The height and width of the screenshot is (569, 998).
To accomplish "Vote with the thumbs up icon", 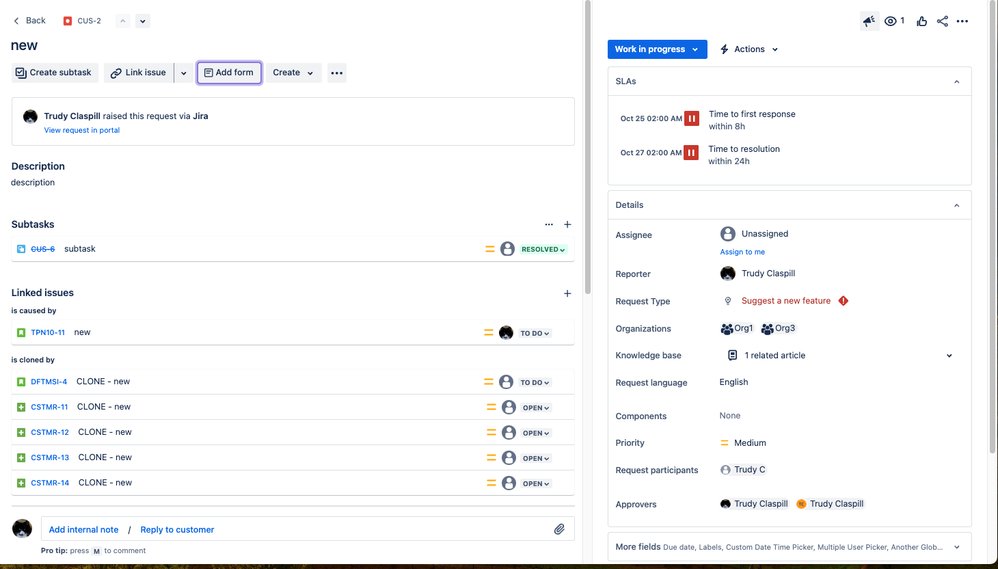I will [x=922, y=21].
